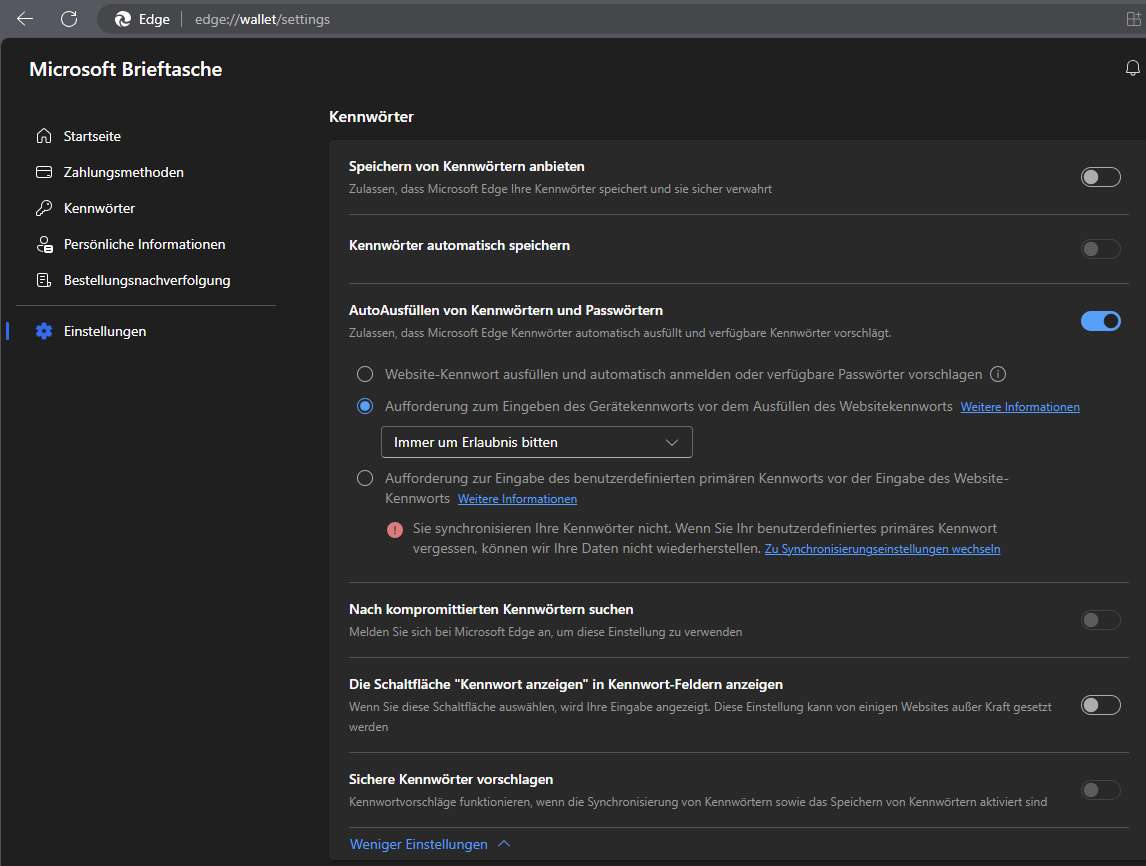The height and width of the screenshot is (866, 1146).
Task: Click the Einstellungen gear icon
Action: point(44,331)
